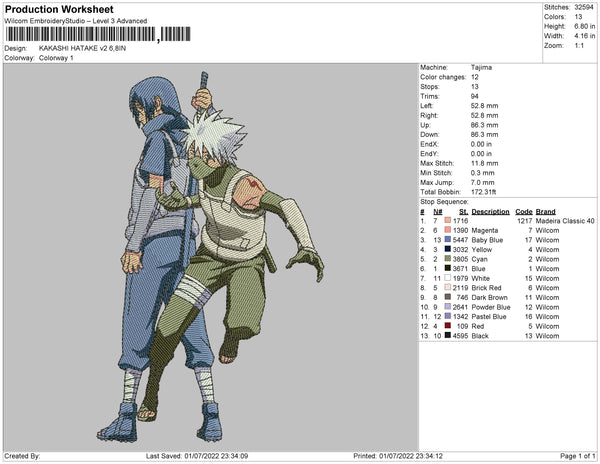This screenshot has width=600, height=464.
Task: Select the Black 4595 color swatch
Action: [448, 335]
